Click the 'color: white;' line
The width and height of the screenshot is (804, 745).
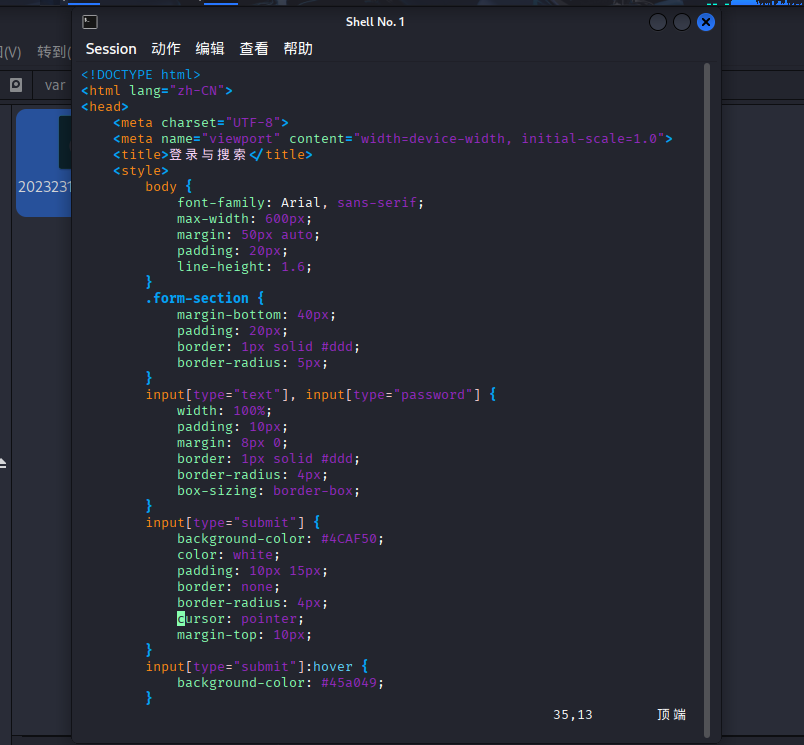tap(228, 555)
